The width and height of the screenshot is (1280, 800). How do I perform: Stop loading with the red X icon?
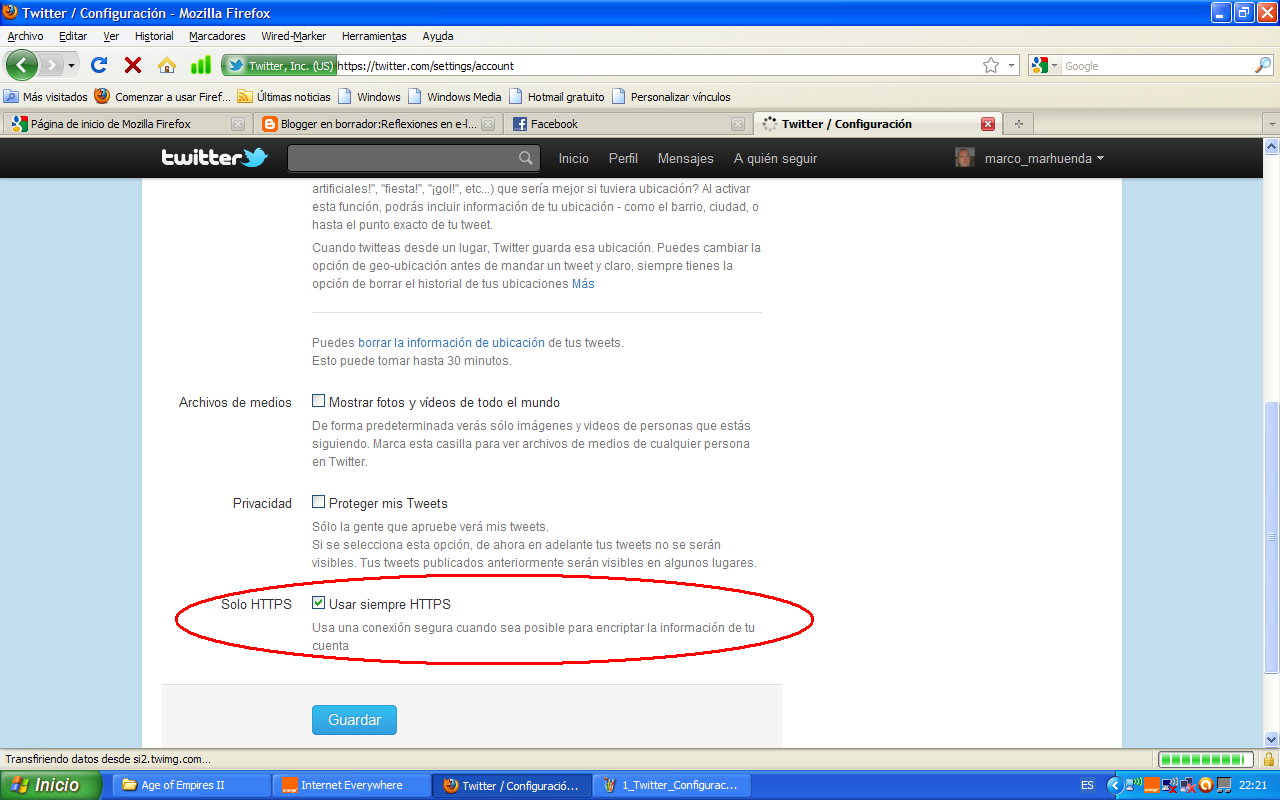(x=132, y=65)
